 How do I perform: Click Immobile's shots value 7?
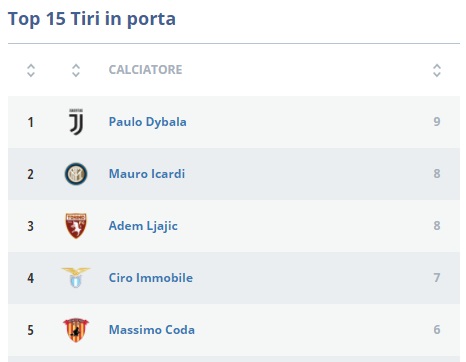click(x=437, y=278)
